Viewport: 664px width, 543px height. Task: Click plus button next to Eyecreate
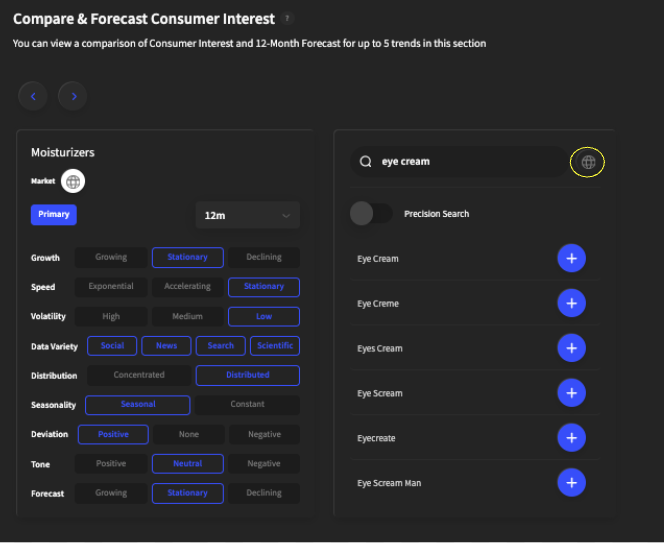(x=571, y=438)
